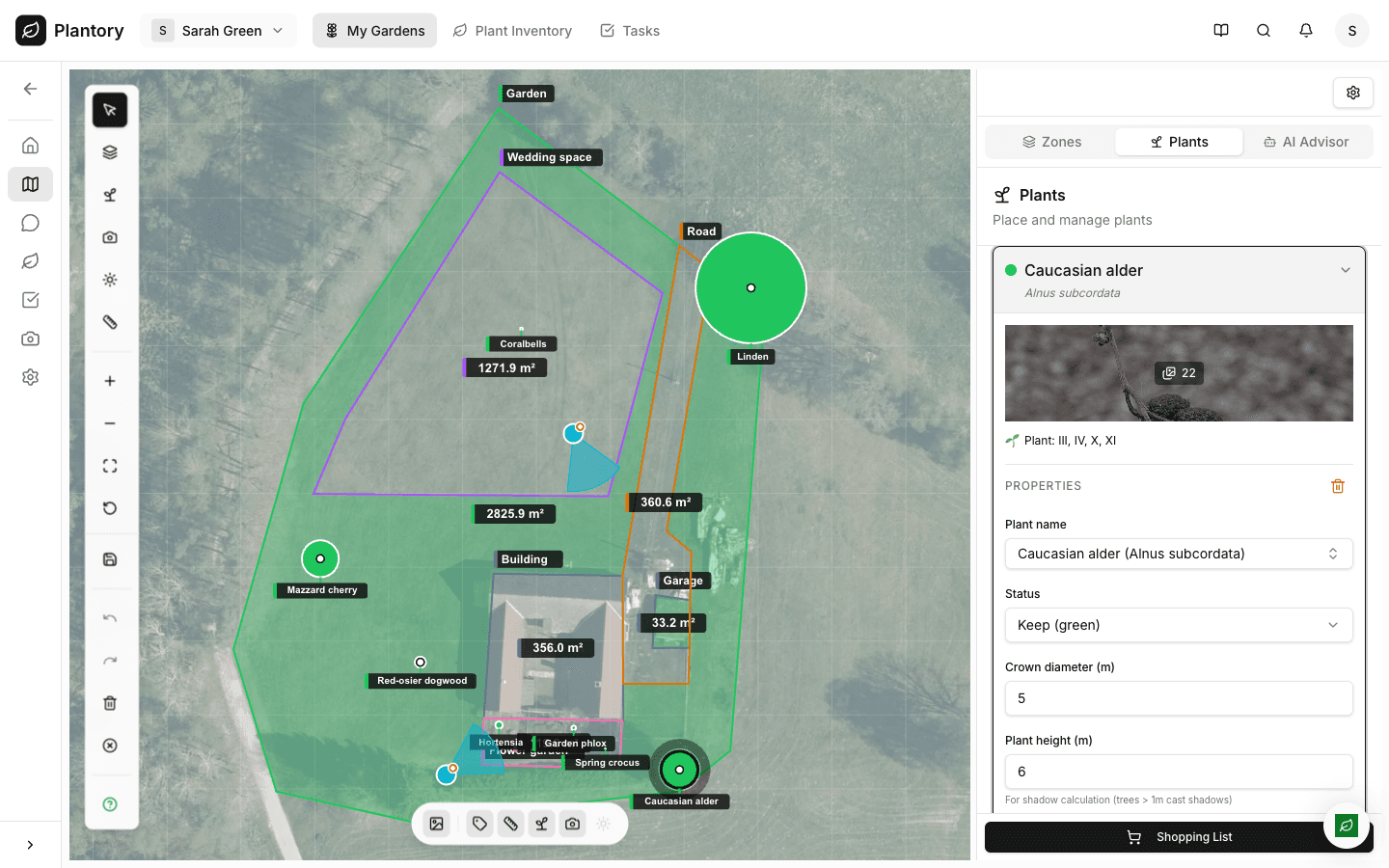Open the green help question mark icon

pyautogui.click(x=110, y=804)
